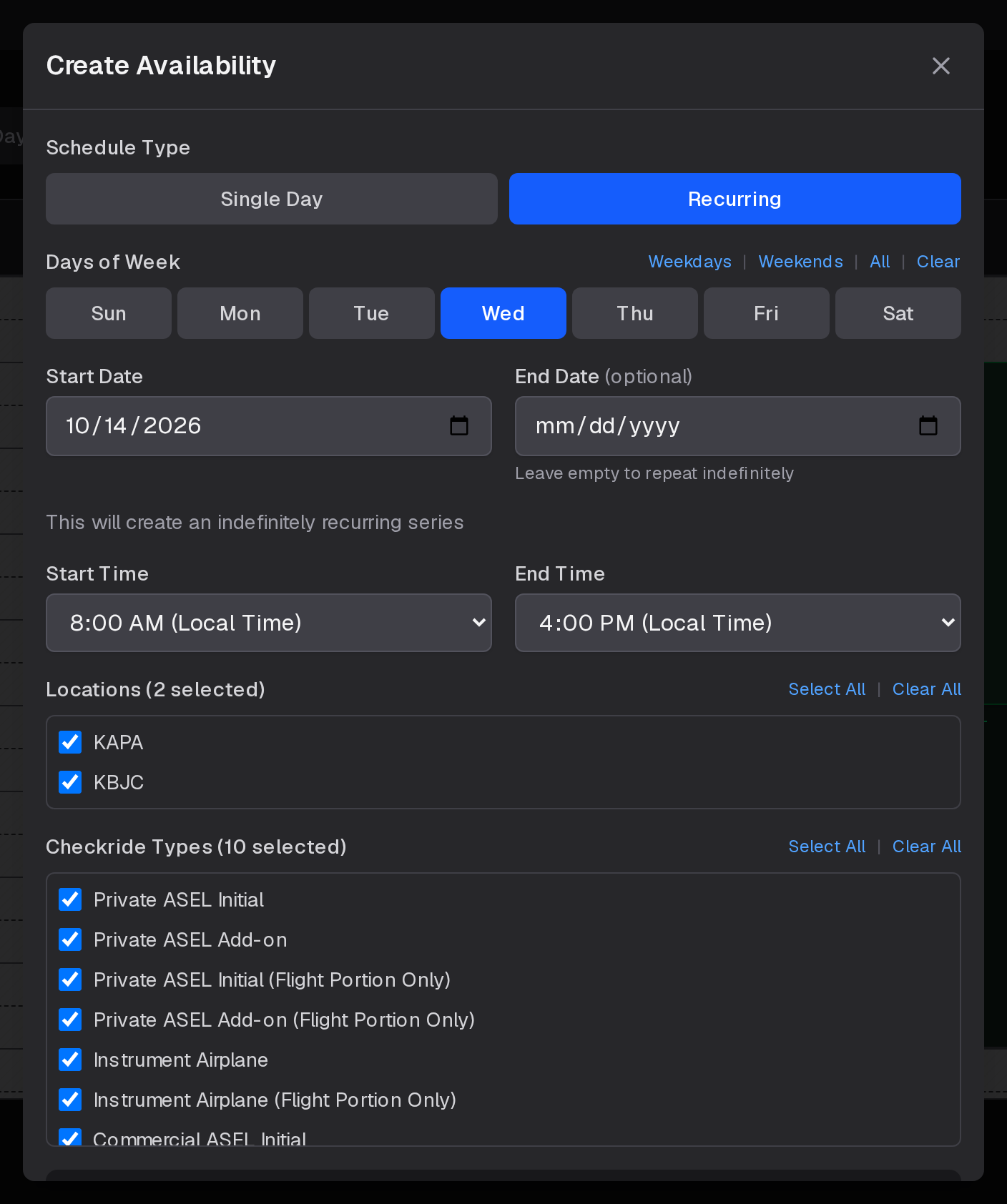Open the End Date calendar picker icon

[x=928, y=426]
